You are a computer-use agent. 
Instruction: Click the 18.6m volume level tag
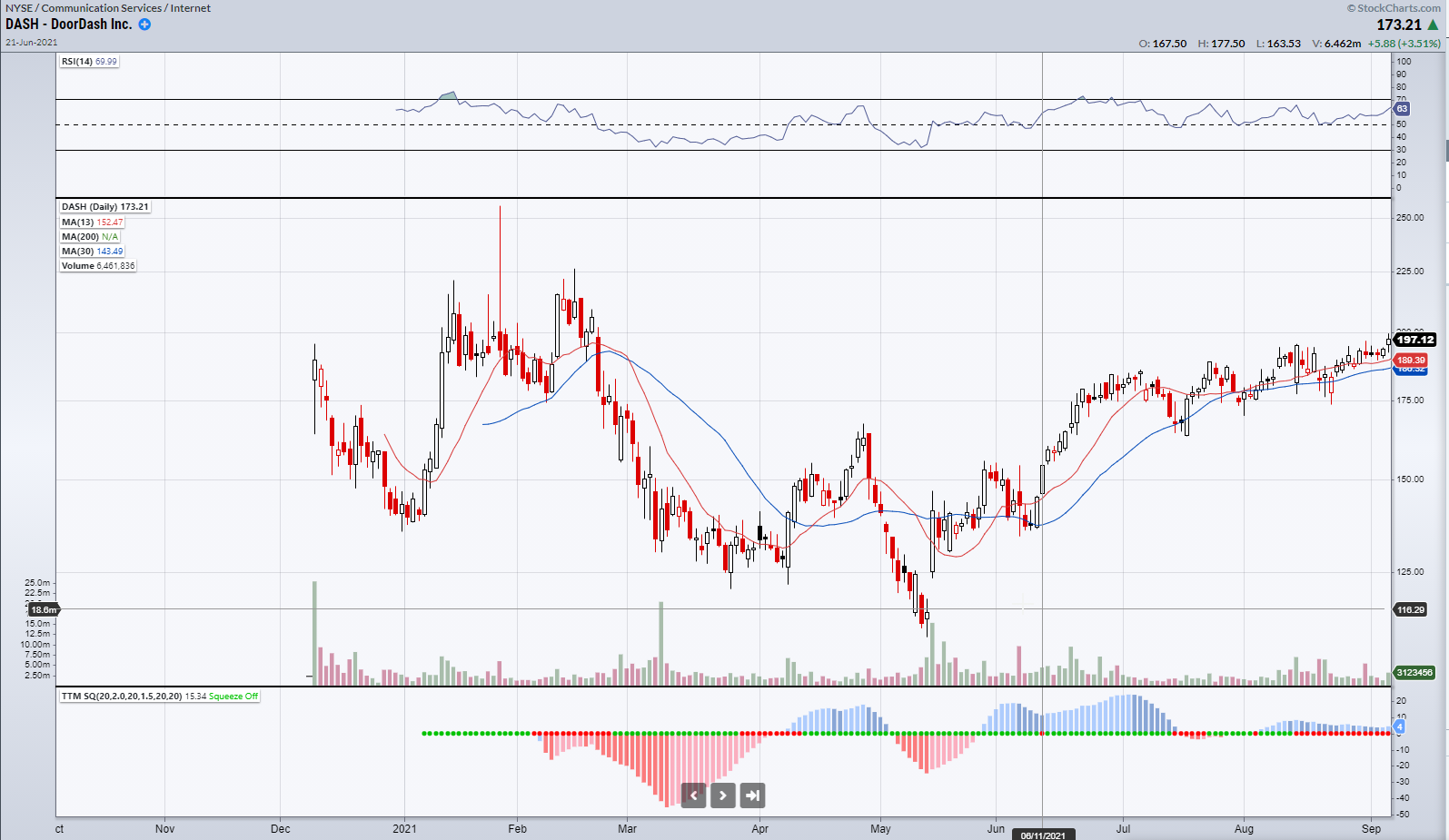(44, 610)
